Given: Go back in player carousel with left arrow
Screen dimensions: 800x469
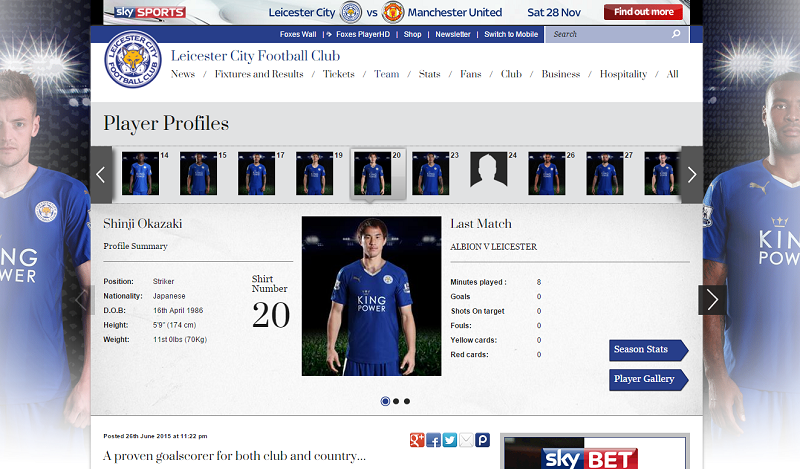Looking at the screenshot, I should [101, 175].
